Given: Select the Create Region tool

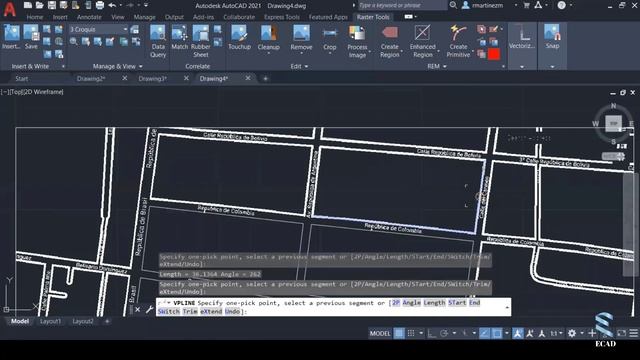Looking at the screenshot, I should pos(389,41).
